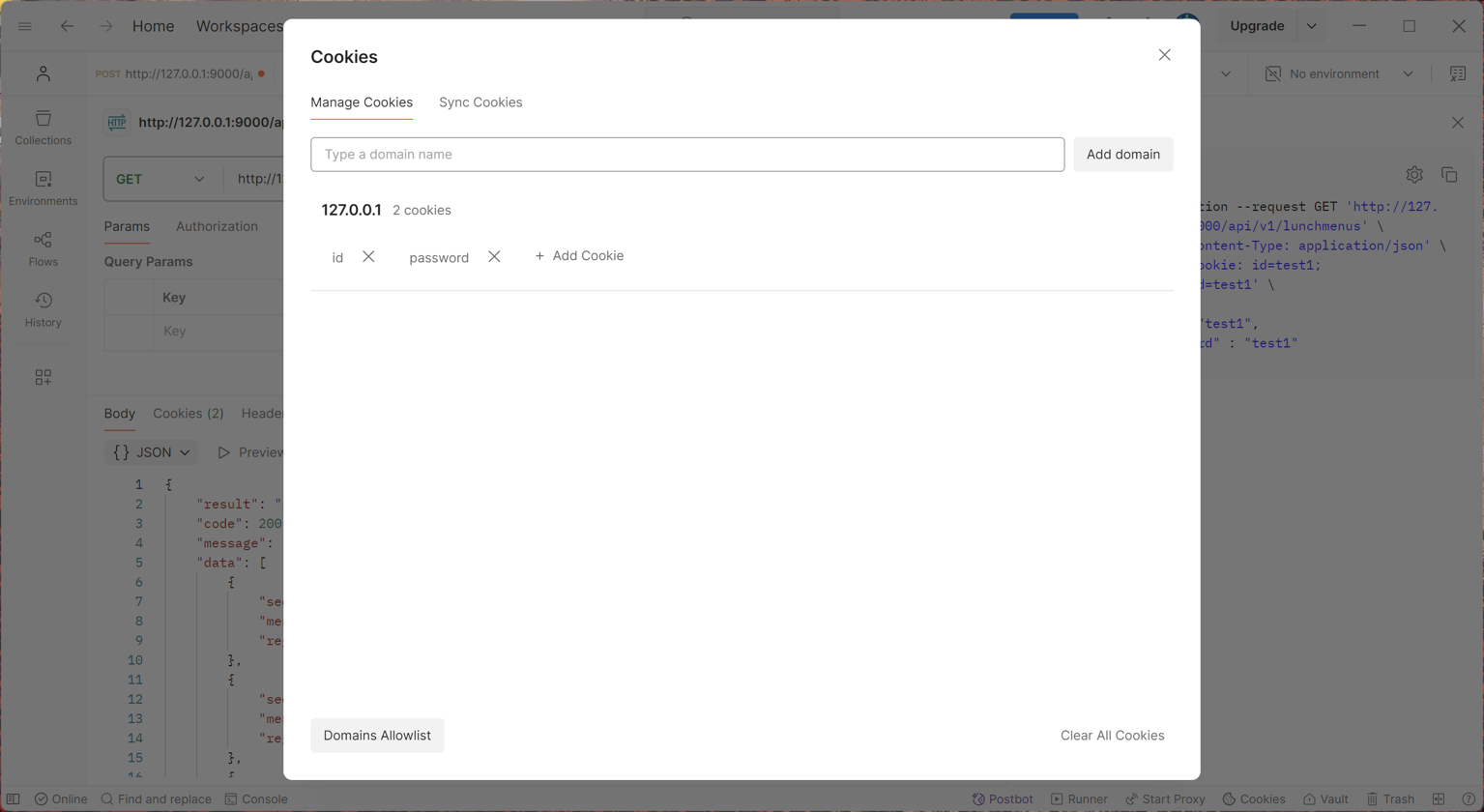This screenshot has height=812, width=1484.
Task: Open the History sidebar panel
Action: coord(44,310)
